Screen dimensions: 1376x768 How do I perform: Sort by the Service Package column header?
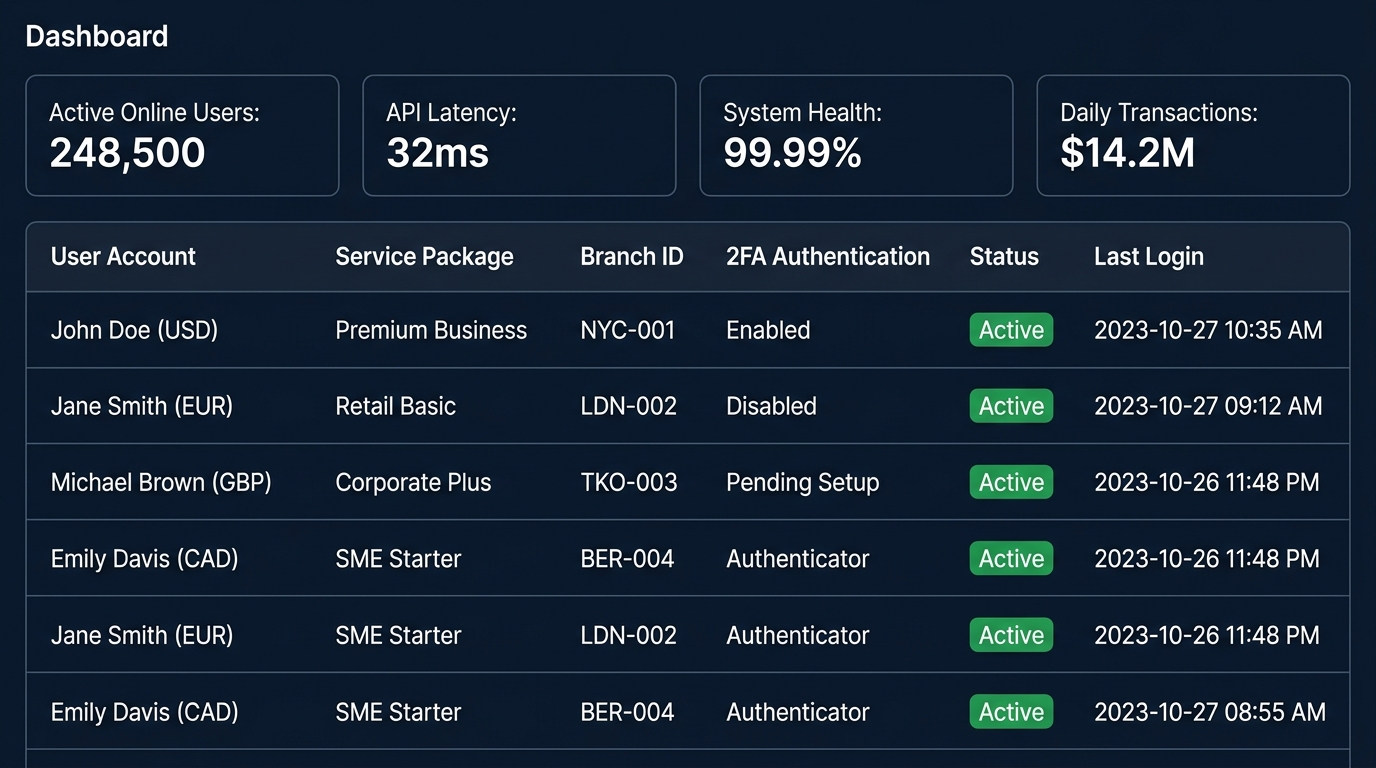click(x=424, y=257)
